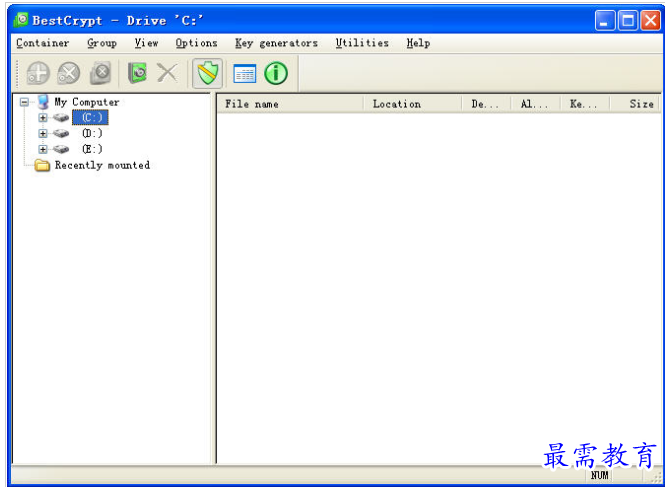Click the BestCrypt title bar application icon
Screen dimensions: 665x487
(x=21, y=20)
